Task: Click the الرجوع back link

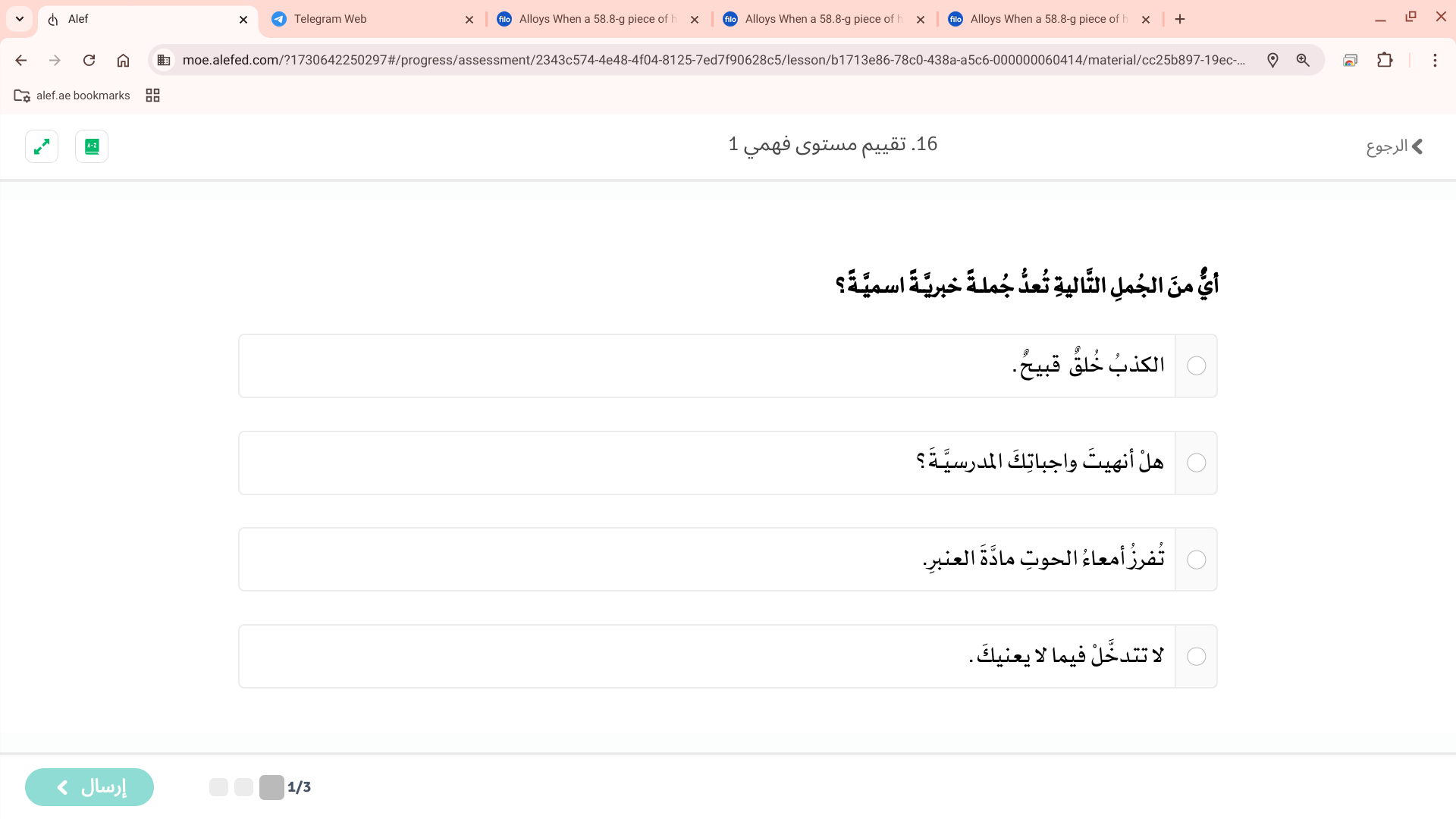Action: pos(1394,146)
